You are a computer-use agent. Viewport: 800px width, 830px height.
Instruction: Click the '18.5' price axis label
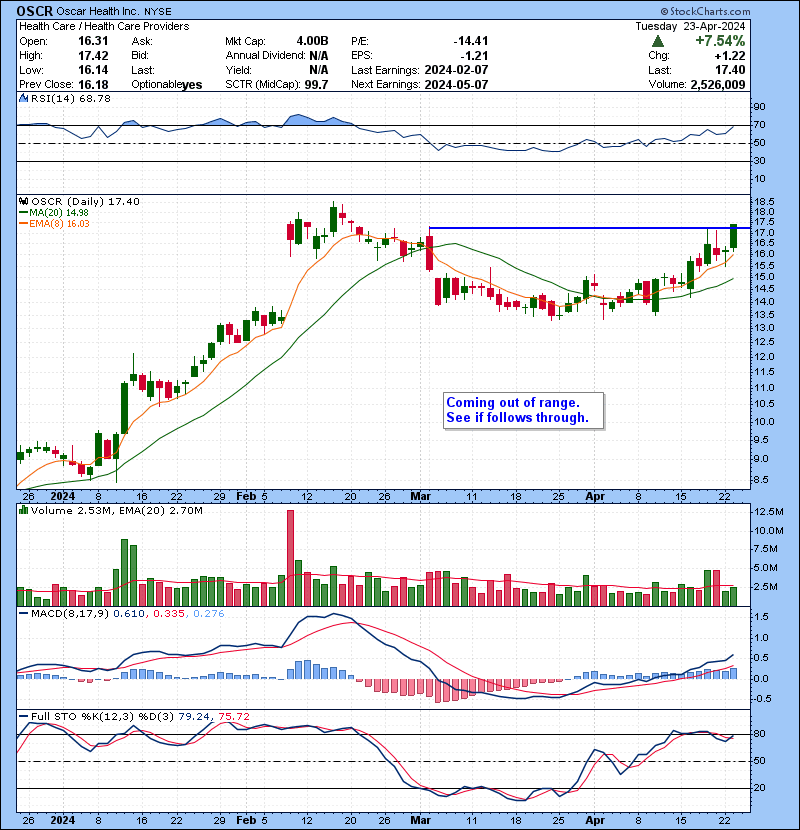[x=763, y=202]
